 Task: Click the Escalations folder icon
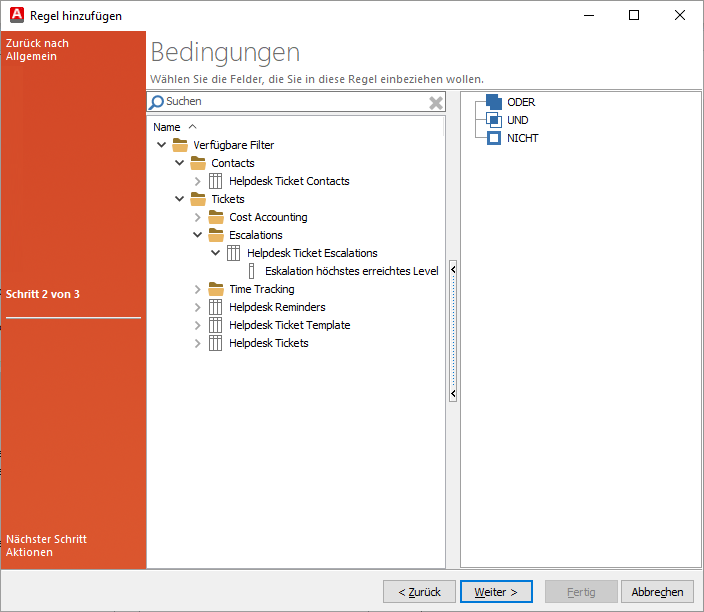216,235
